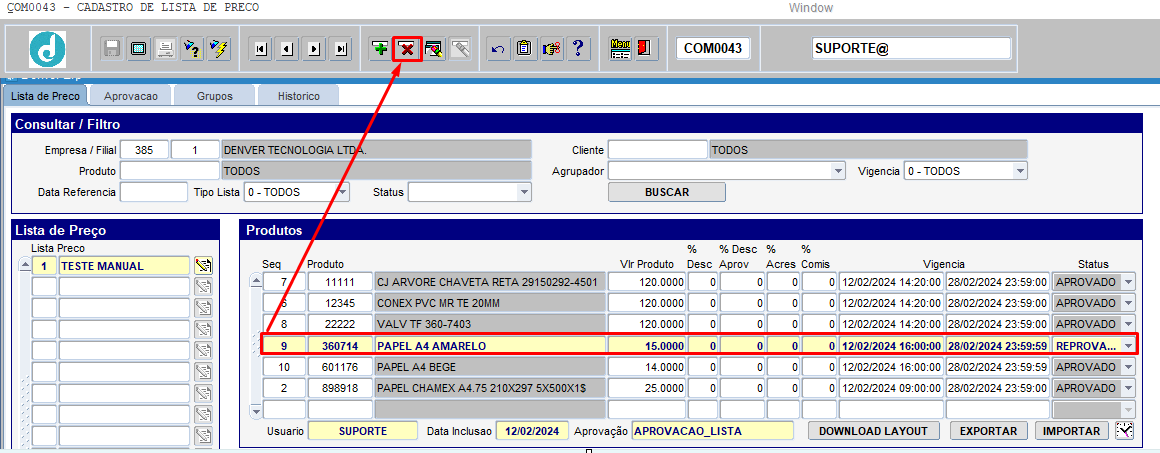Click the COM0043 code field
Viewport: 1160px width, 453px height.
[x=712, y=49]
